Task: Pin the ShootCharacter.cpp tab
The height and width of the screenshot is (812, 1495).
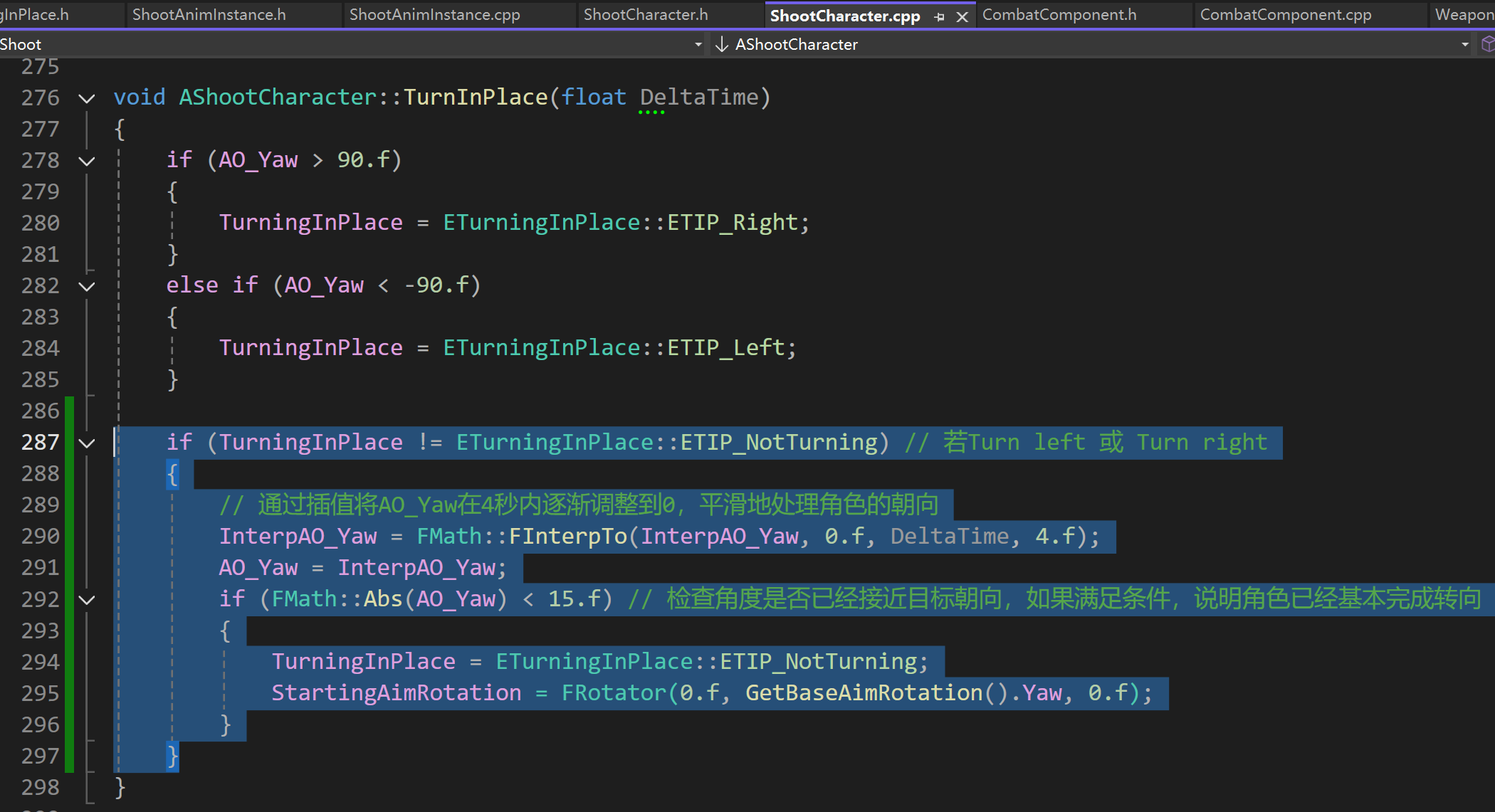Action: pos(939,16)
